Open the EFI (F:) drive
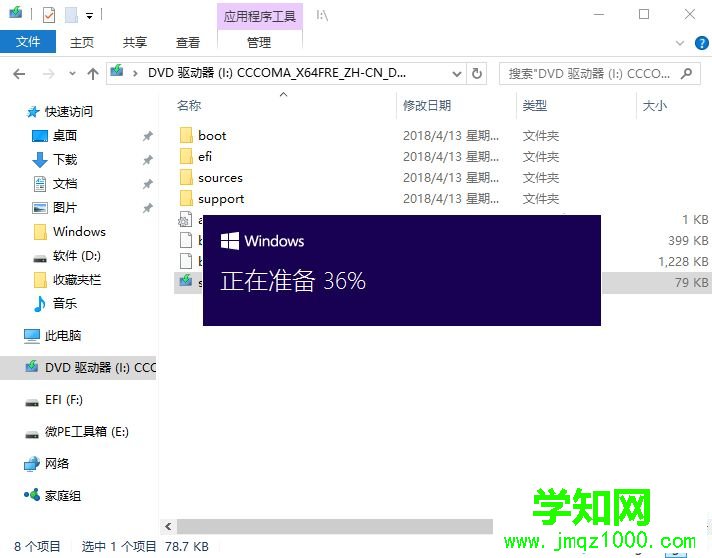Screen dimensions: 712x558 click(64, 400)
